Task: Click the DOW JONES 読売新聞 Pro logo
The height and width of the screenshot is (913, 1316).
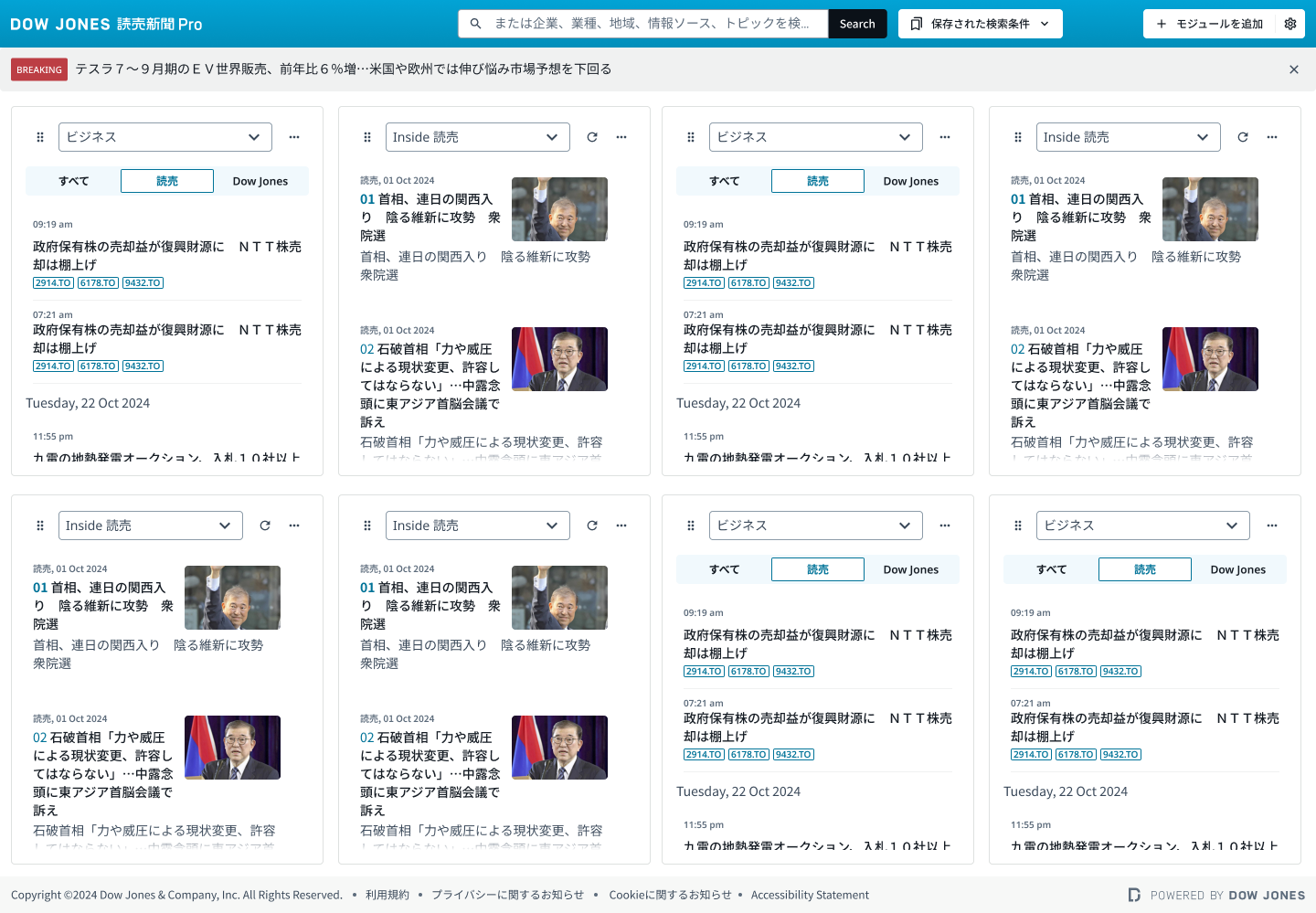Action: (106, 24)
